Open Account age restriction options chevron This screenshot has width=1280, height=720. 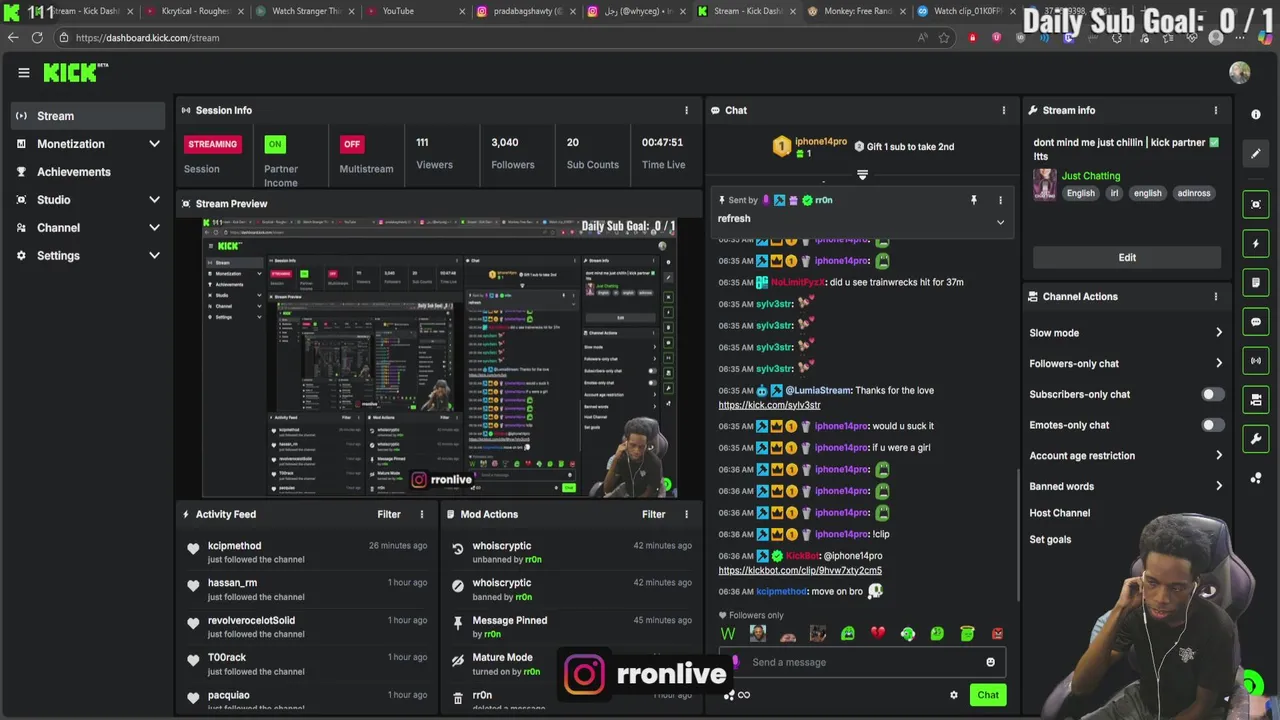(x=1218, y=456)
